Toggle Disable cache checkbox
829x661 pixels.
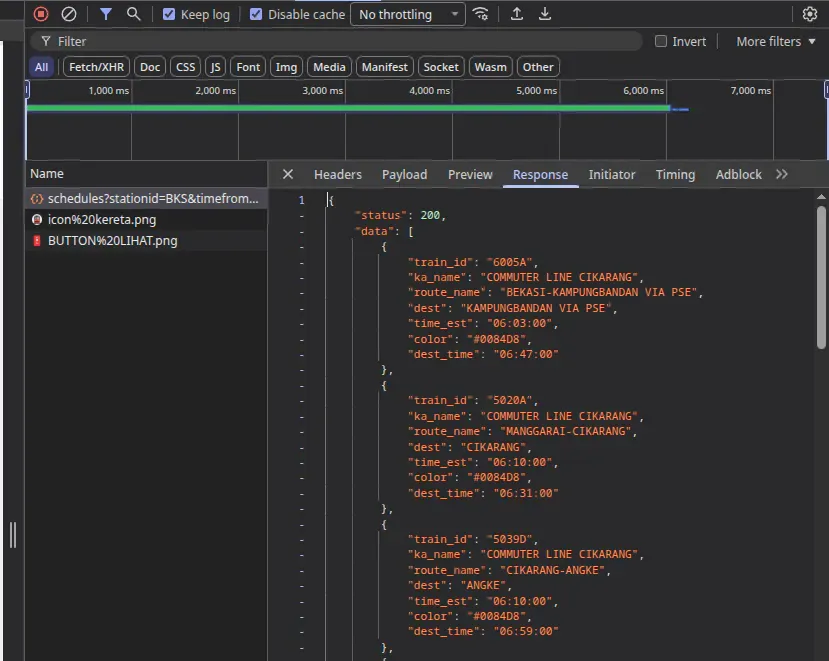click(256, 14)
